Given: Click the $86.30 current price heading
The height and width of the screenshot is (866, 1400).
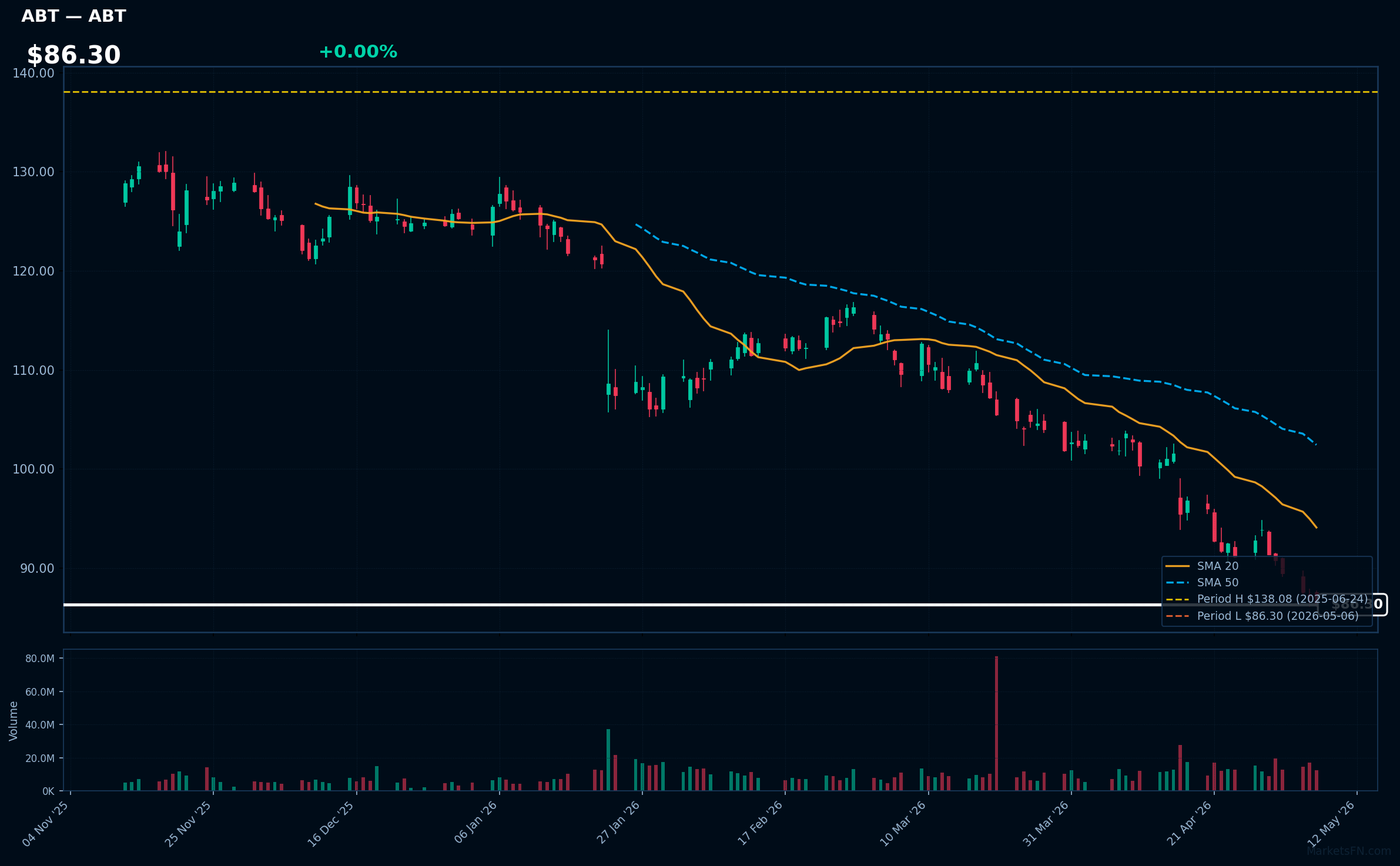Looking at the screenshot, I should pos(73,55).
